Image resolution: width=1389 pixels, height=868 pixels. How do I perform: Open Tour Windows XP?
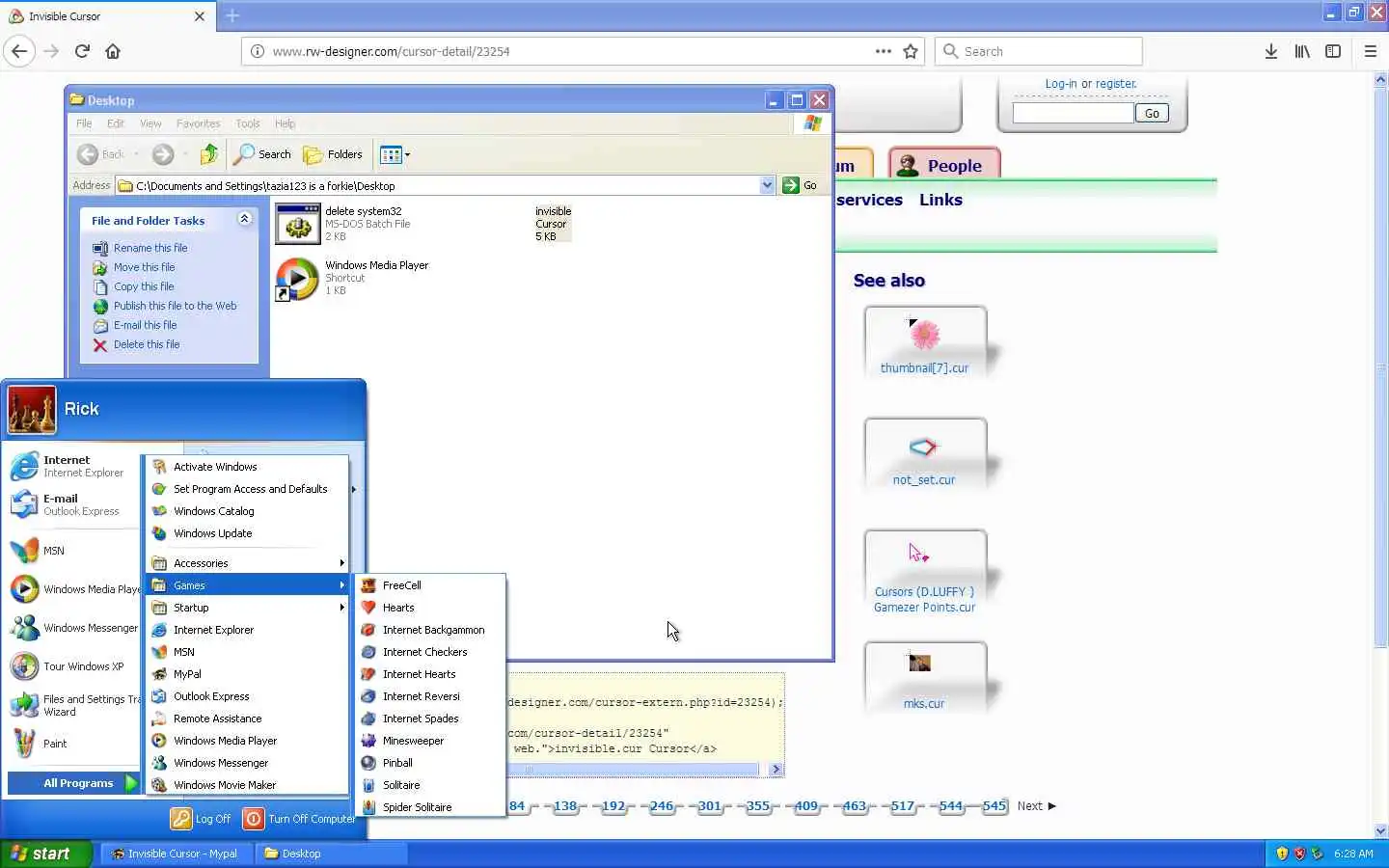pos(73,666)
